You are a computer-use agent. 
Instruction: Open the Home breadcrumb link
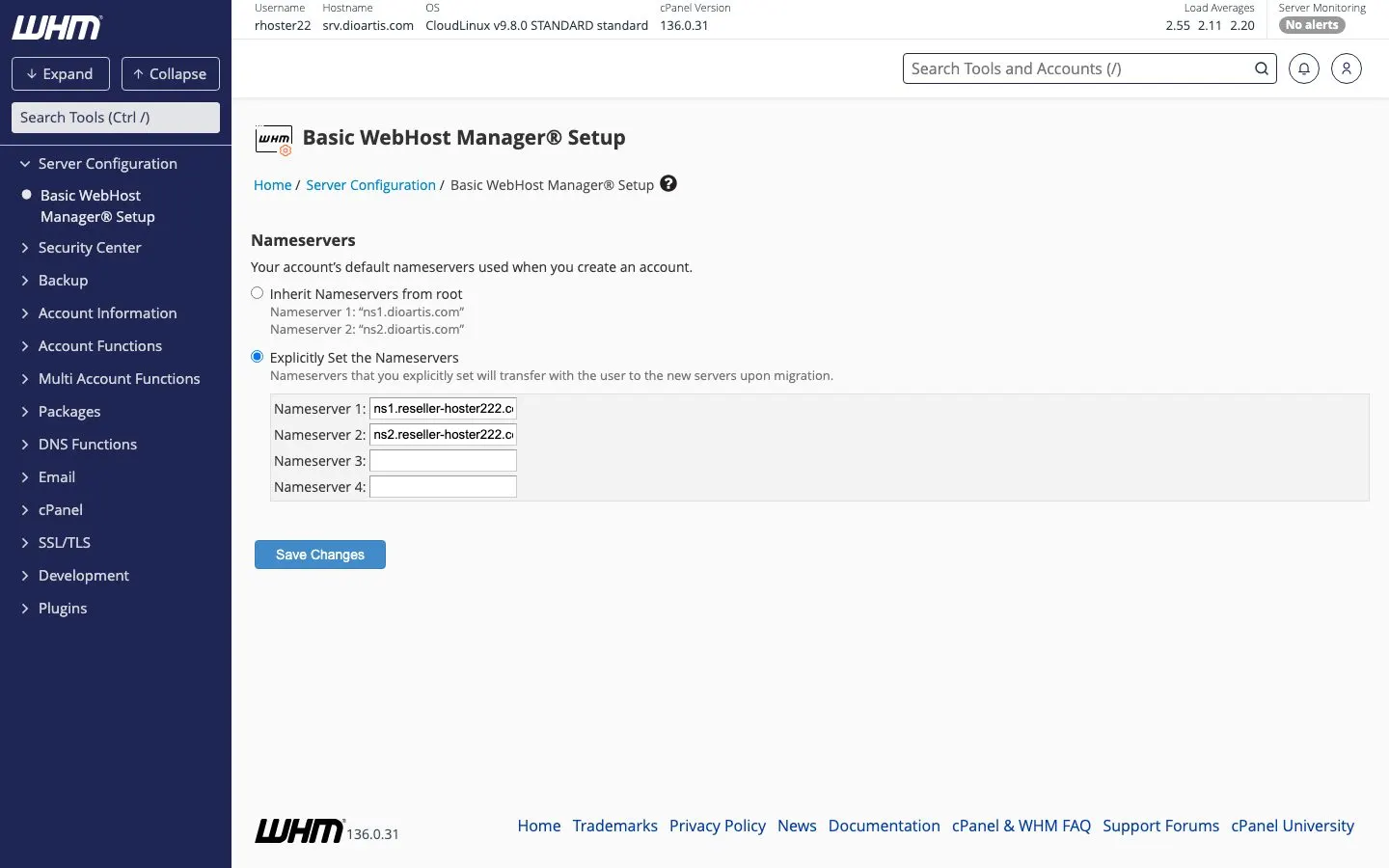click(x=272, y=185)
